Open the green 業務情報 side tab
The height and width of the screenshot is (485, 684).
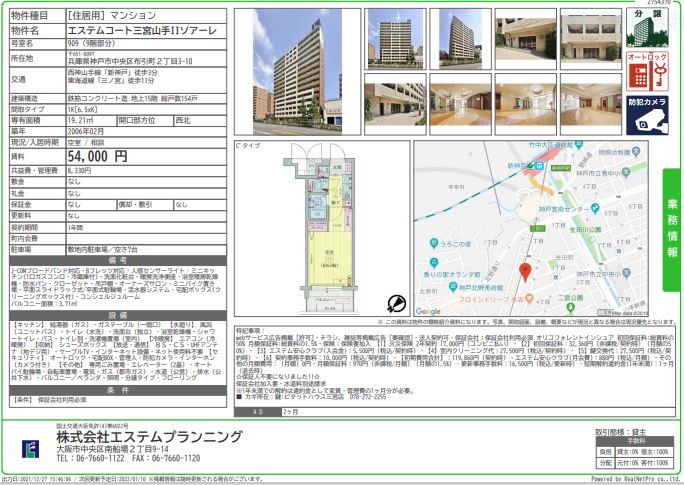pos(672,230)
